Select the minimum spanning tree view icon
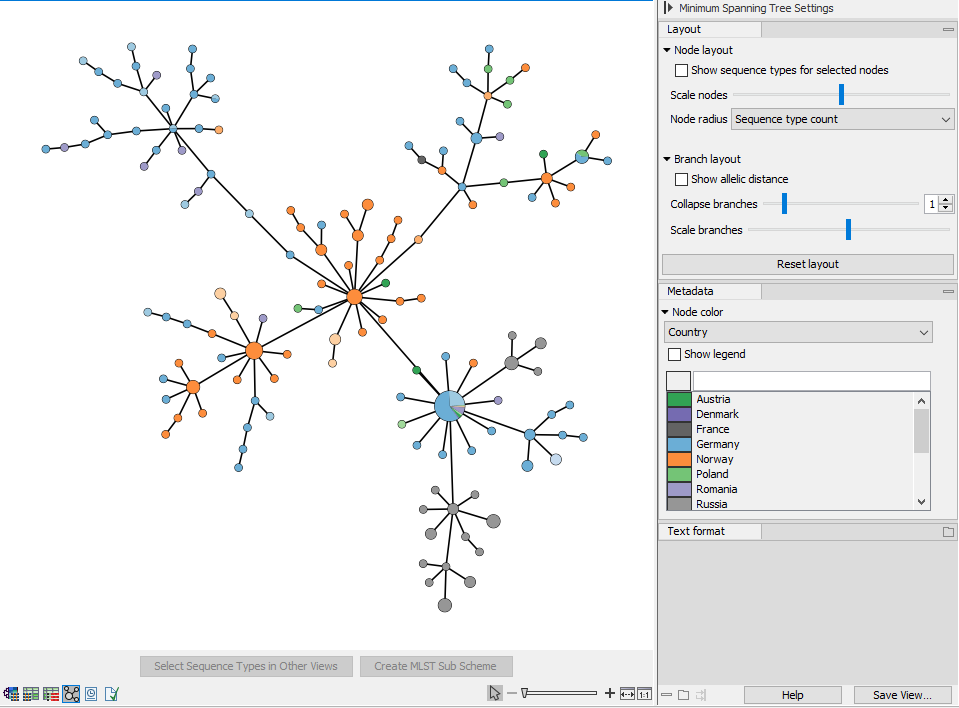 (71, 693)
